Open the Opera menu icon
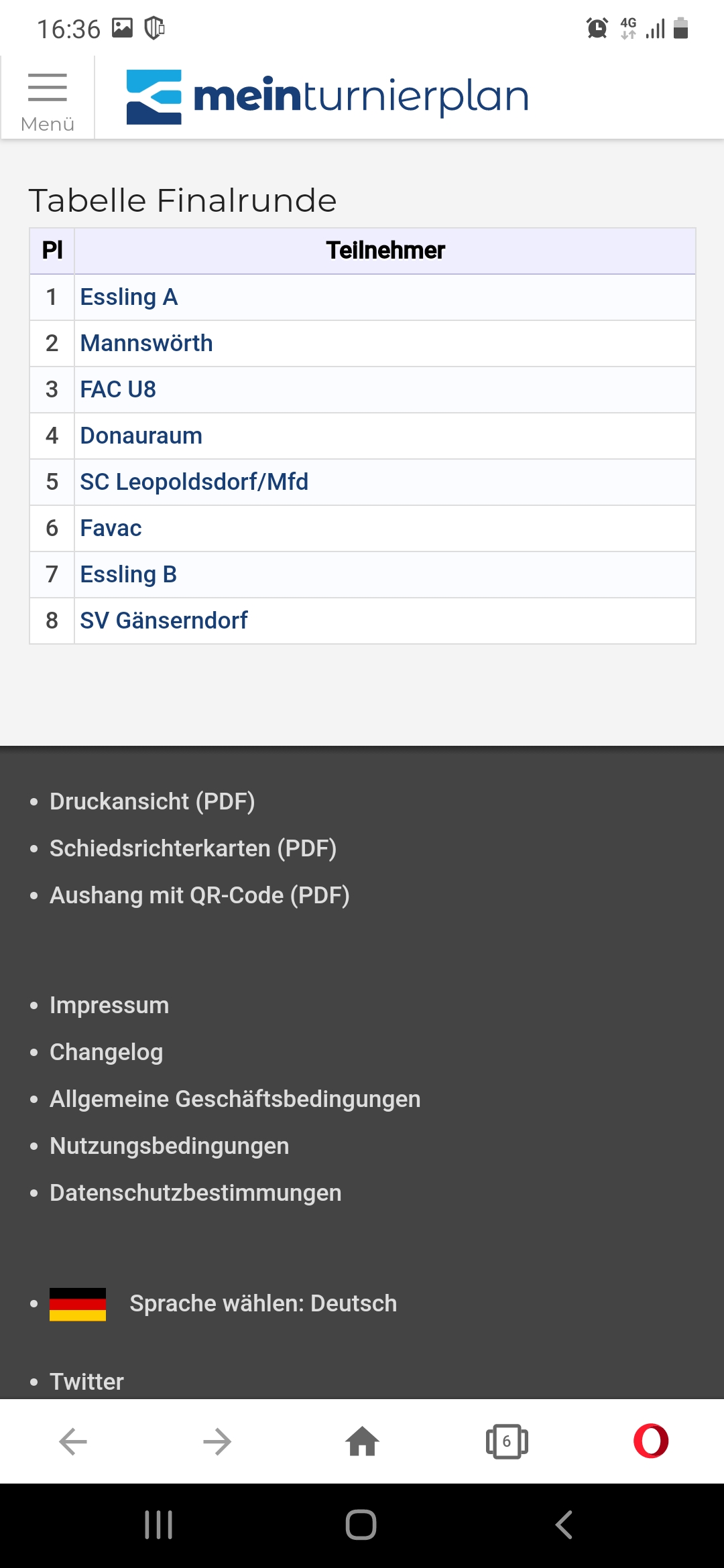Screen dimensions: 724x1568 [651, 1441]
